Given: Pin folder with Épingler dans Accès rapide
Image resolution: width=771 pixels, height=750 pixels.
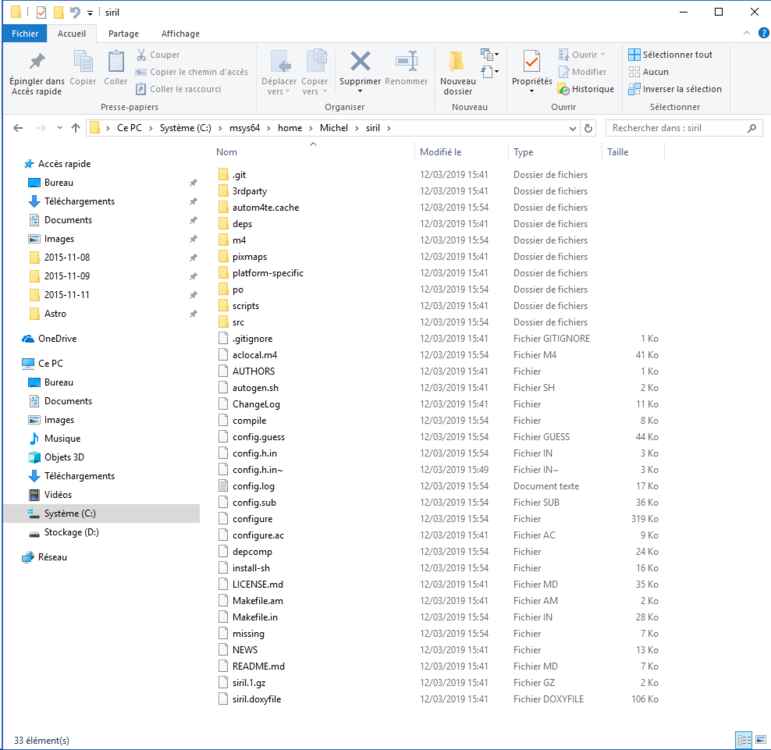Looking at the screenshot, I should point(37,73).
